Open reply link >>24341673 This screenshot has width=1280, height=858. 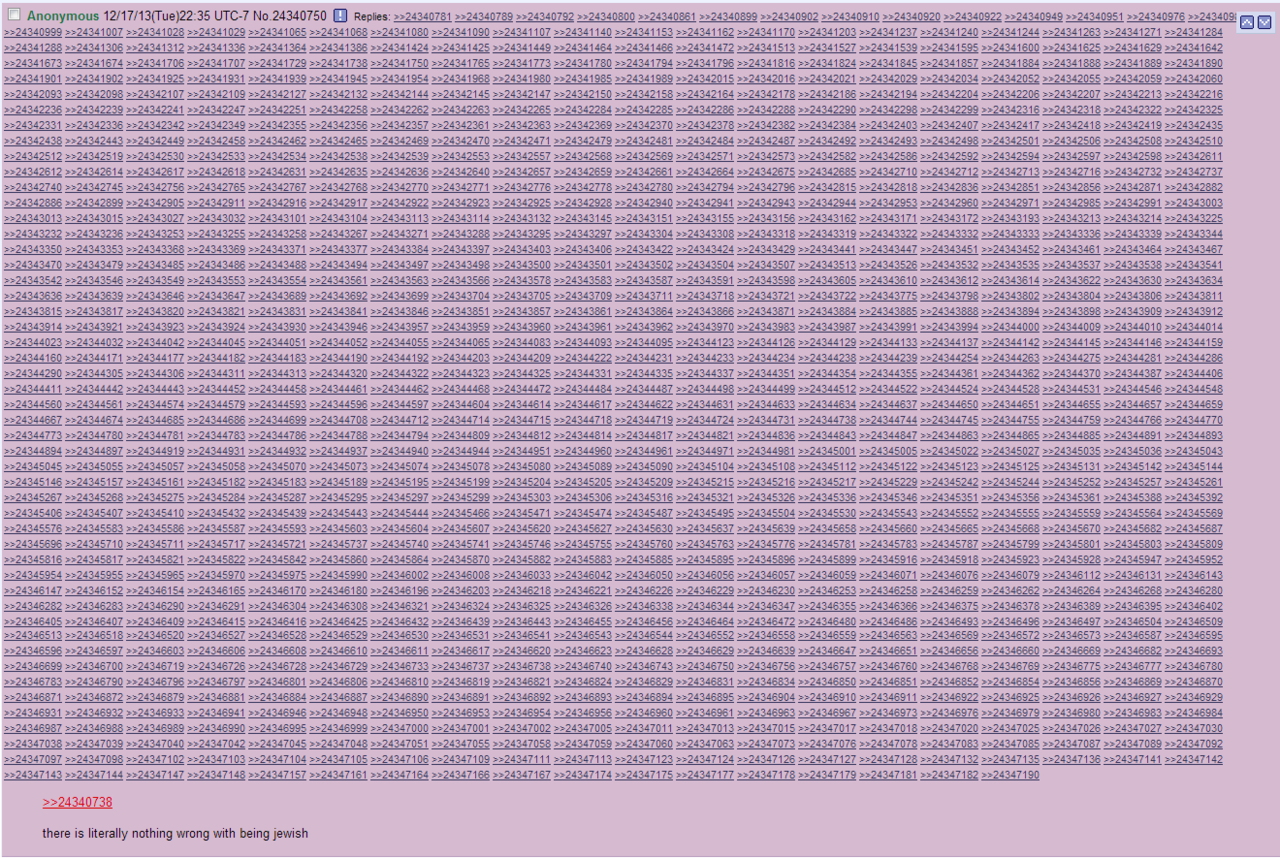point(33,64)
